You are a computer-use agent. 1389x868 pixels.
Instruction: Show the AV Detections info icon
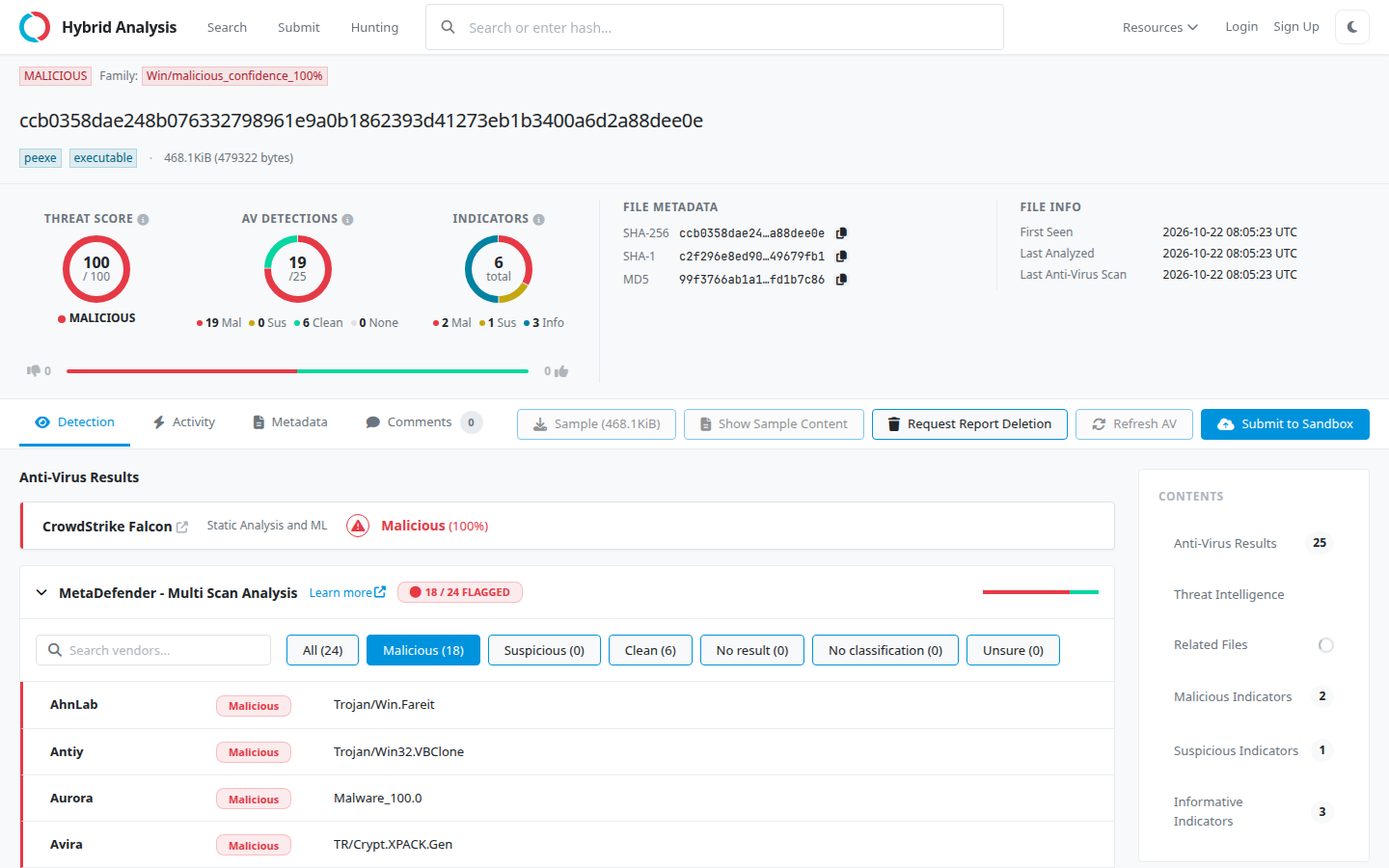click(347, 220)
